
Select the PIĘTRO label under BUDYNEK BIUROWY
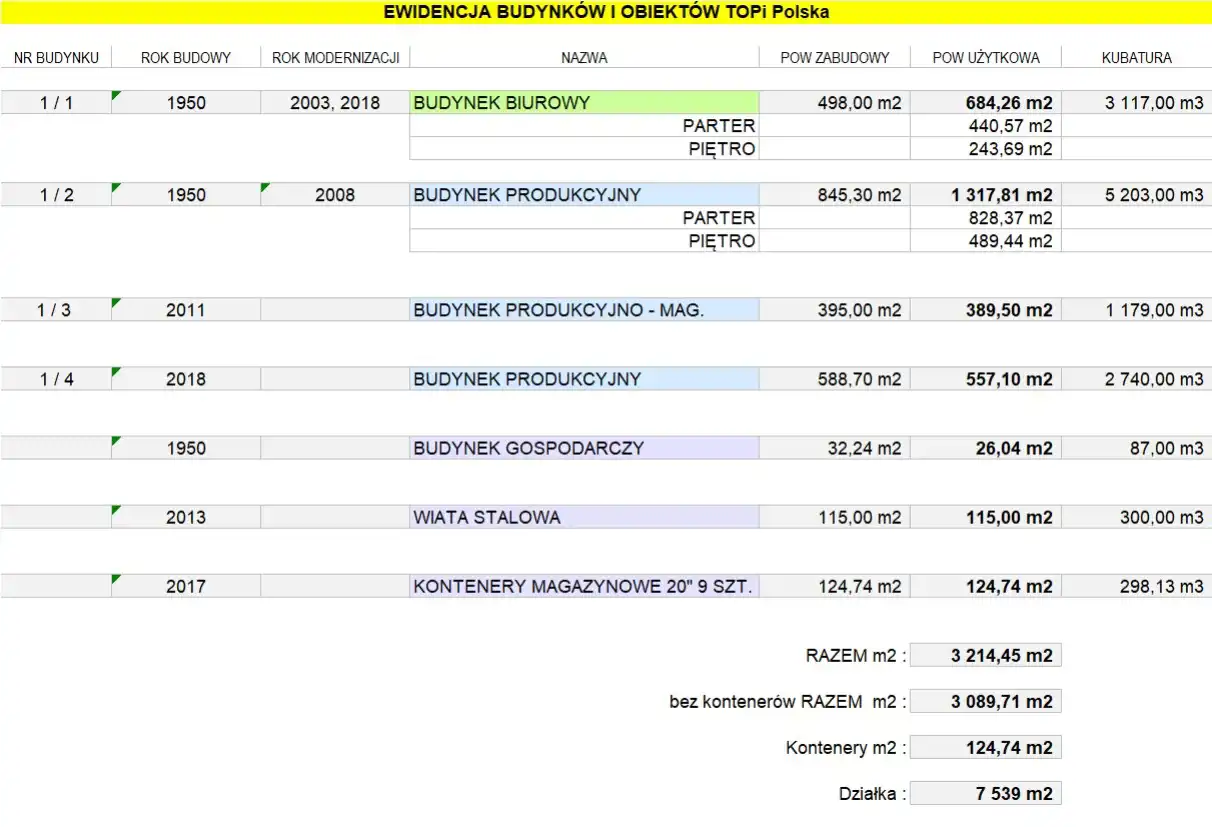click(x=722, y=149)
